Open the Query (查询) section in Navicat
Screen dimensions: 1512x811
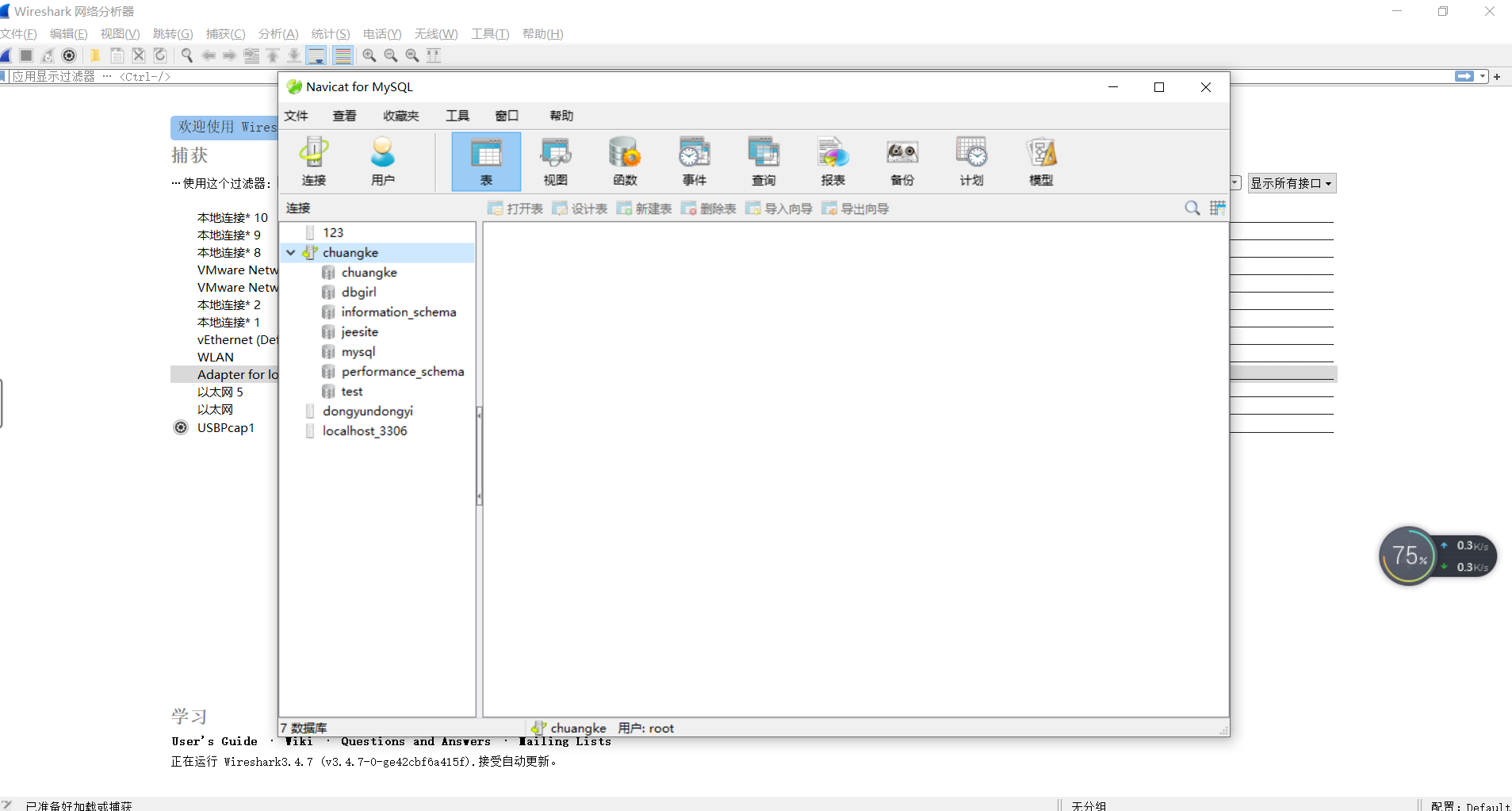[764, 162]
